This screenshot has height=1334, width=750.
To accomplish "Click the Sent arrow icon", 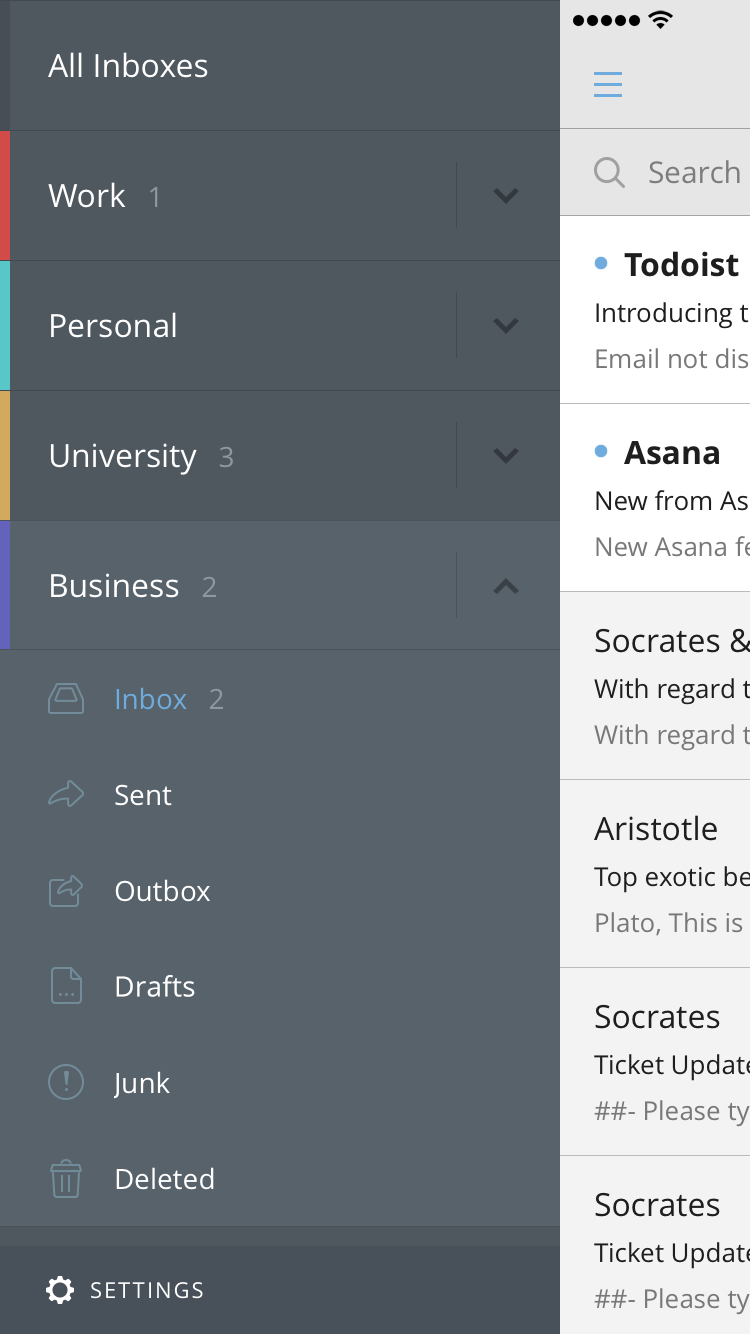I will [66, 795].
